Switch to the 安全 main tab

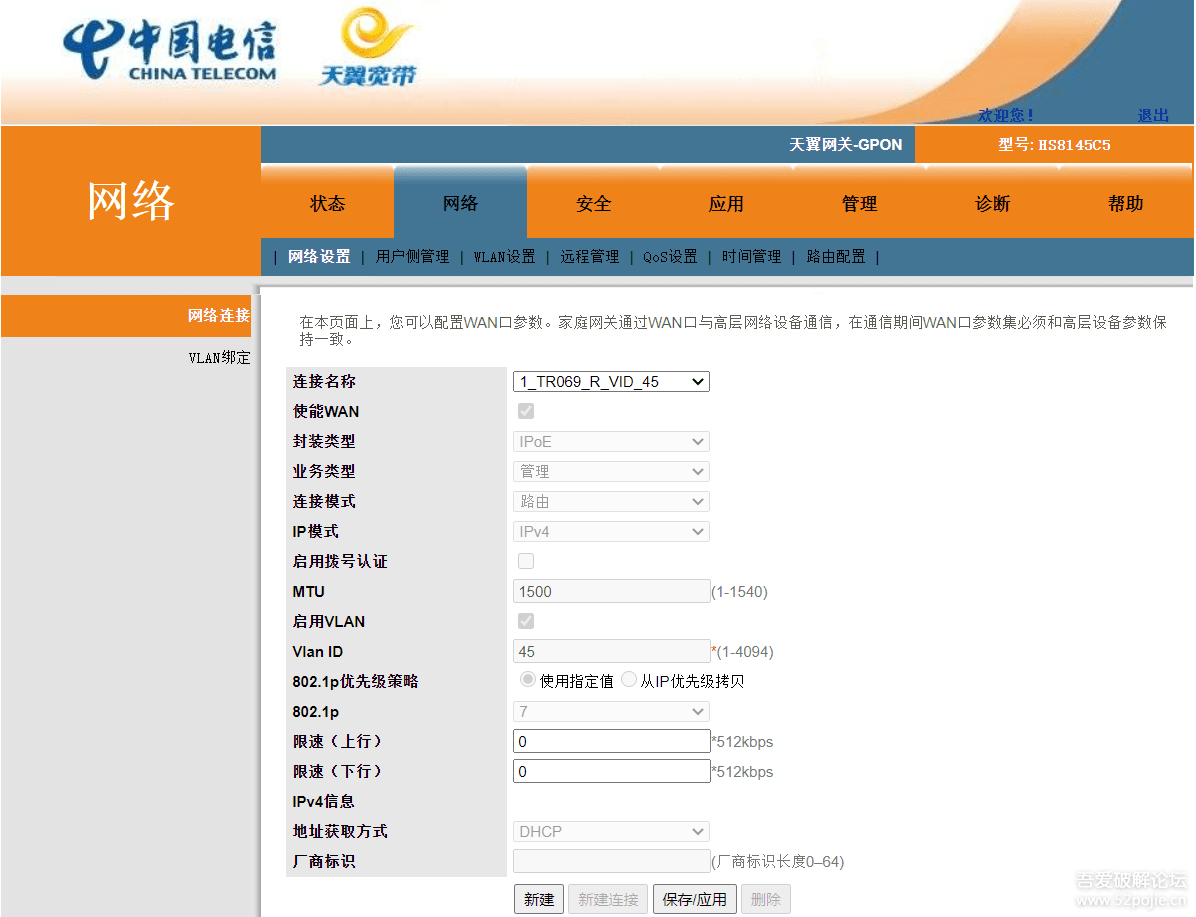tap(593, 203)
